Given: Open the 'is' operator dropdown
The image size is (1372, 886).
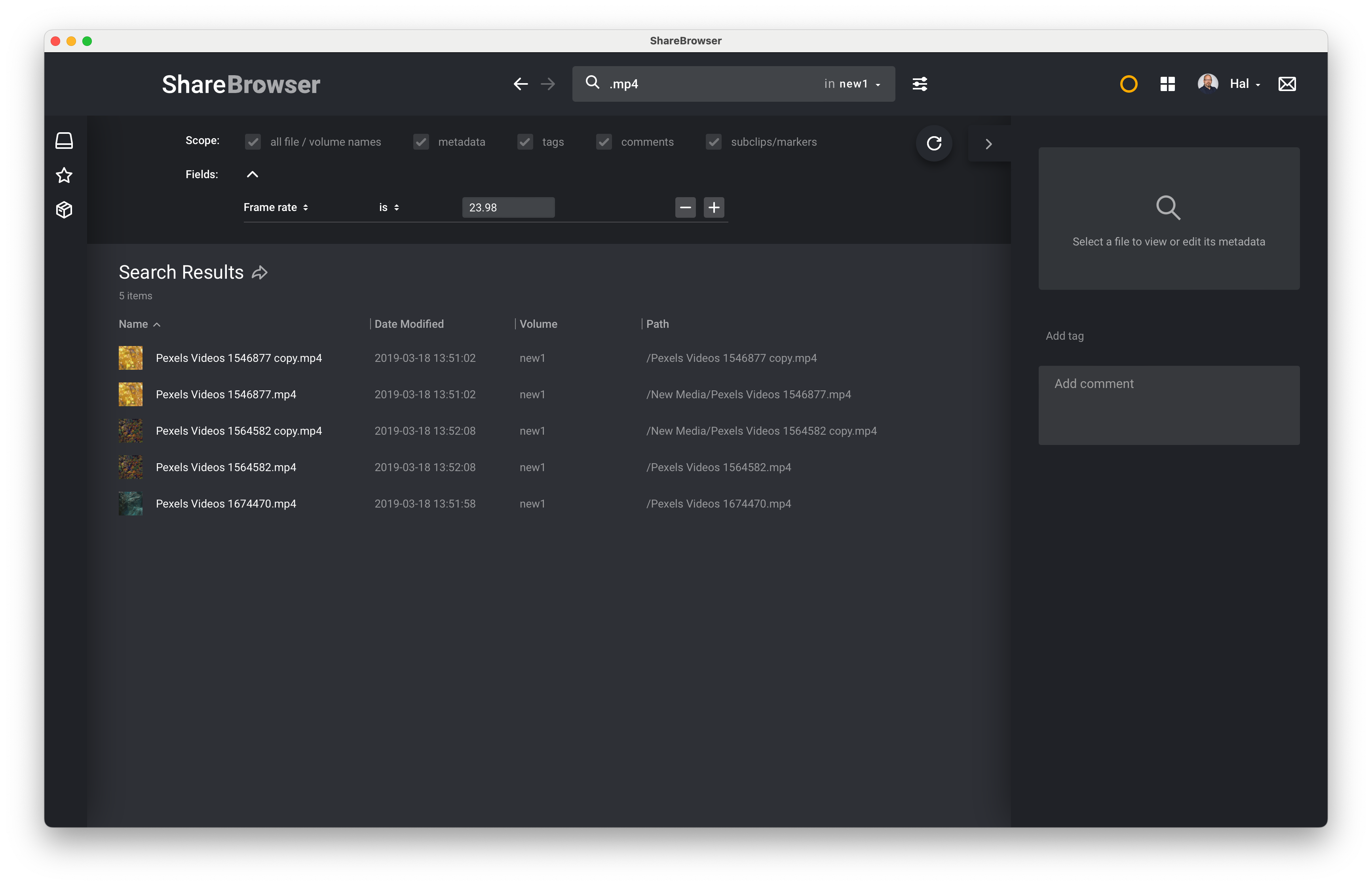Looking at the screenshot, I should (x=389, y=208).
